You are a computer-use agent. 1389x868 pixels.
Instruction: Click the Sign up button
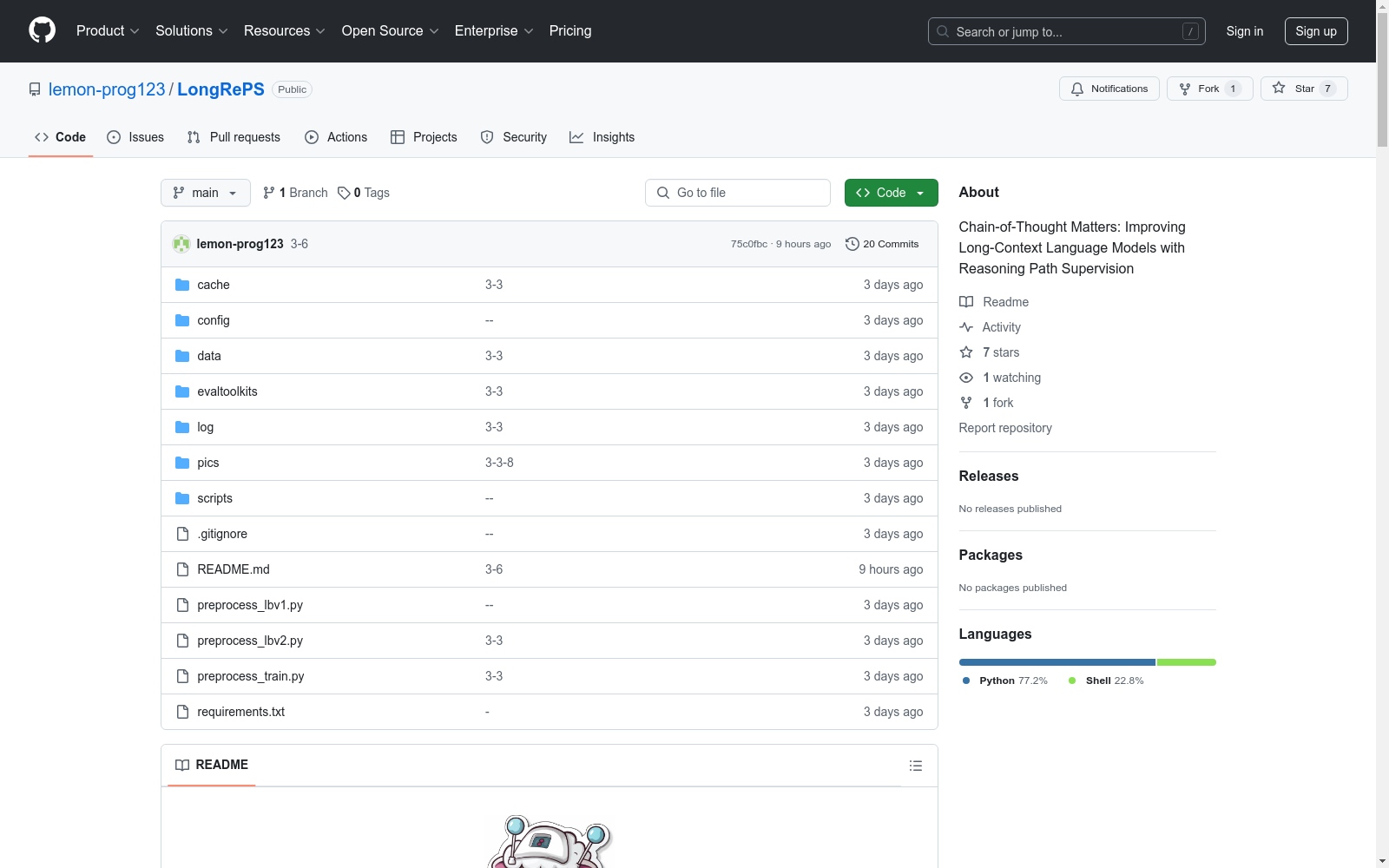tap(1316, 31)
